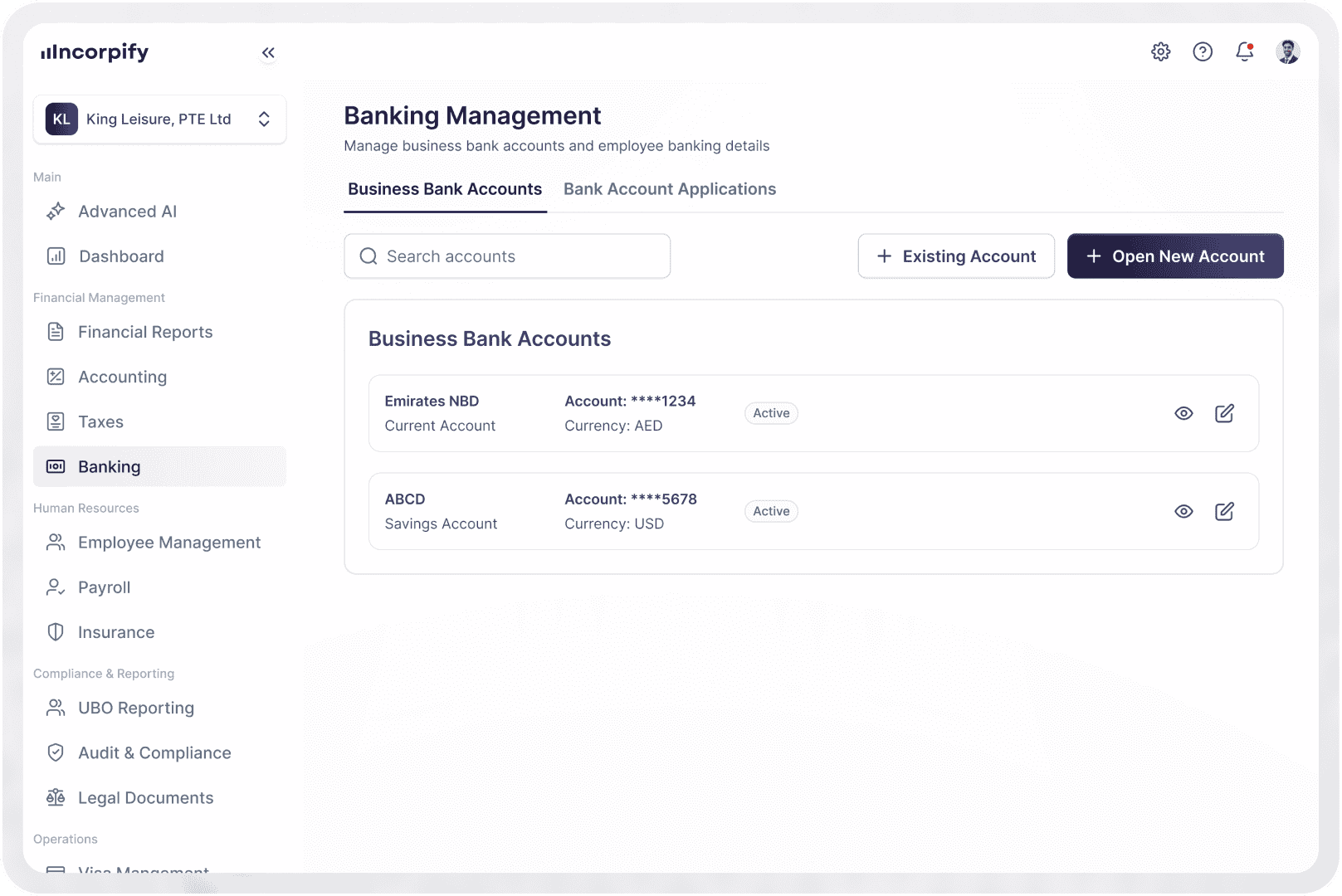The image size is (1342, 896).
Task: Click the Legal Documents scales icon
Action: point(55,797)
